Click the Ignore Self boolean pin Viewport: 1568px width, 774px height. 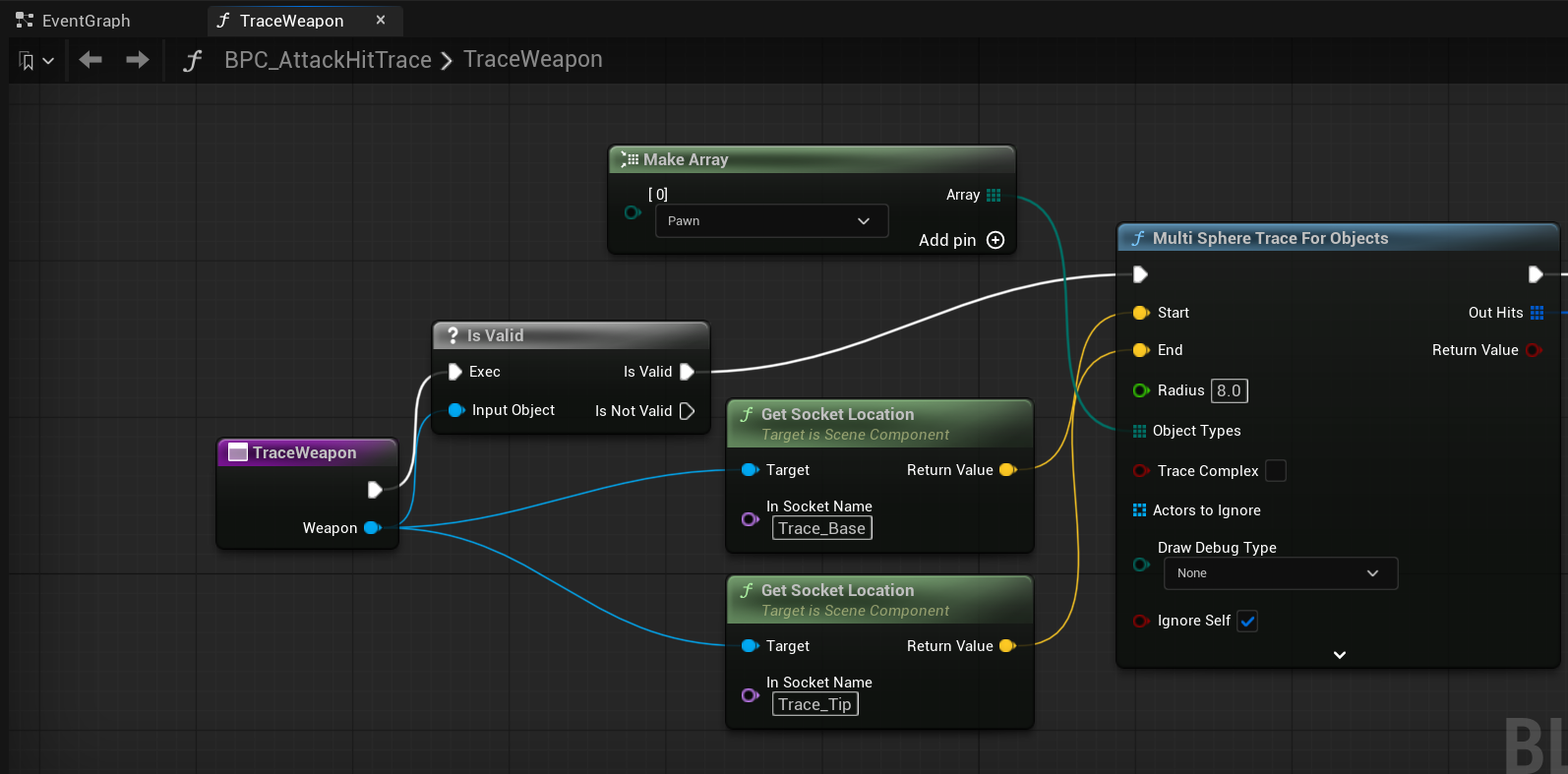[x=1141, y=621]
